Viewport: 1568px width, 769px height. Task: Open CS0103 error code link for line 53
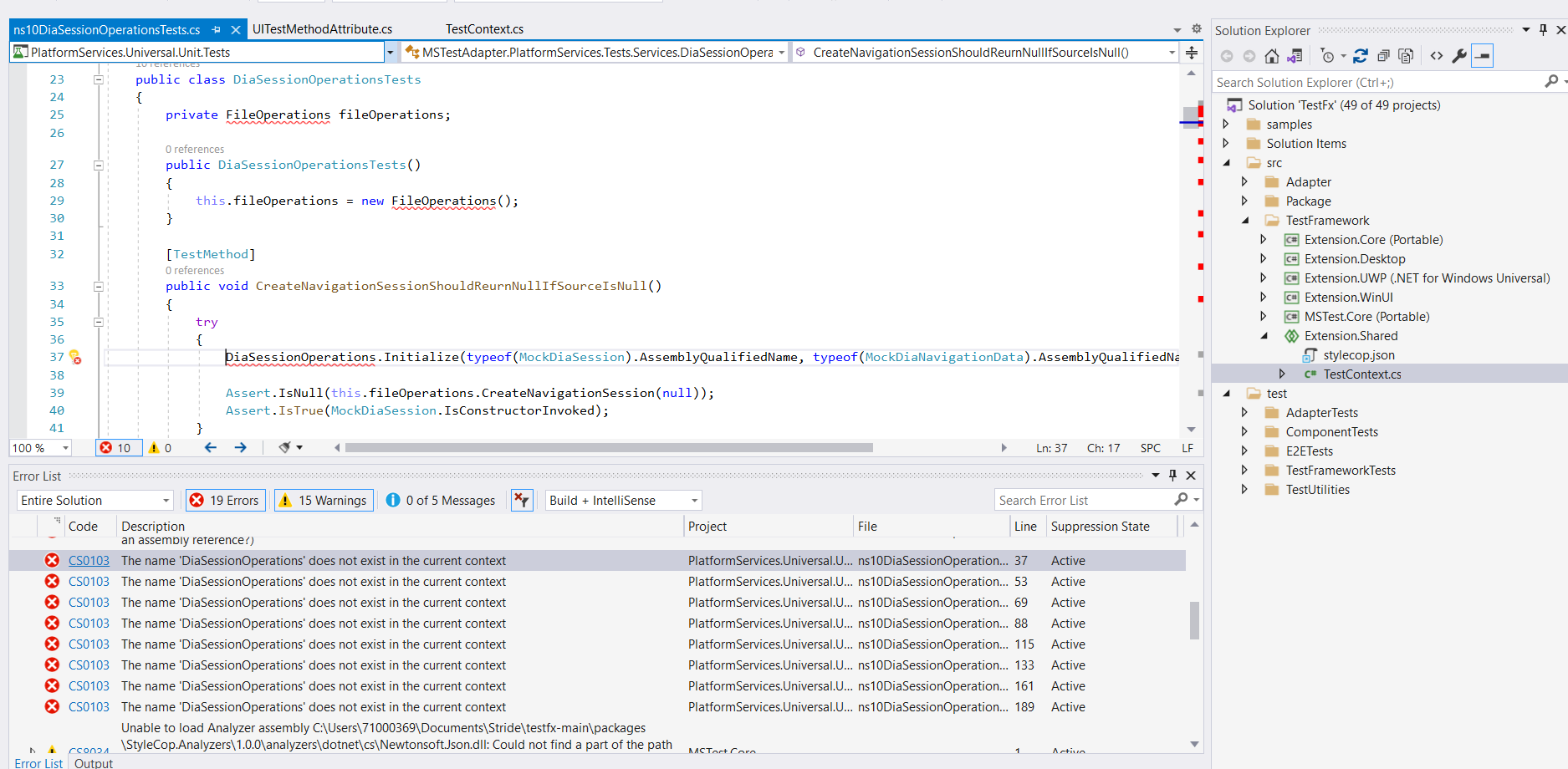(x=89, y=582)
